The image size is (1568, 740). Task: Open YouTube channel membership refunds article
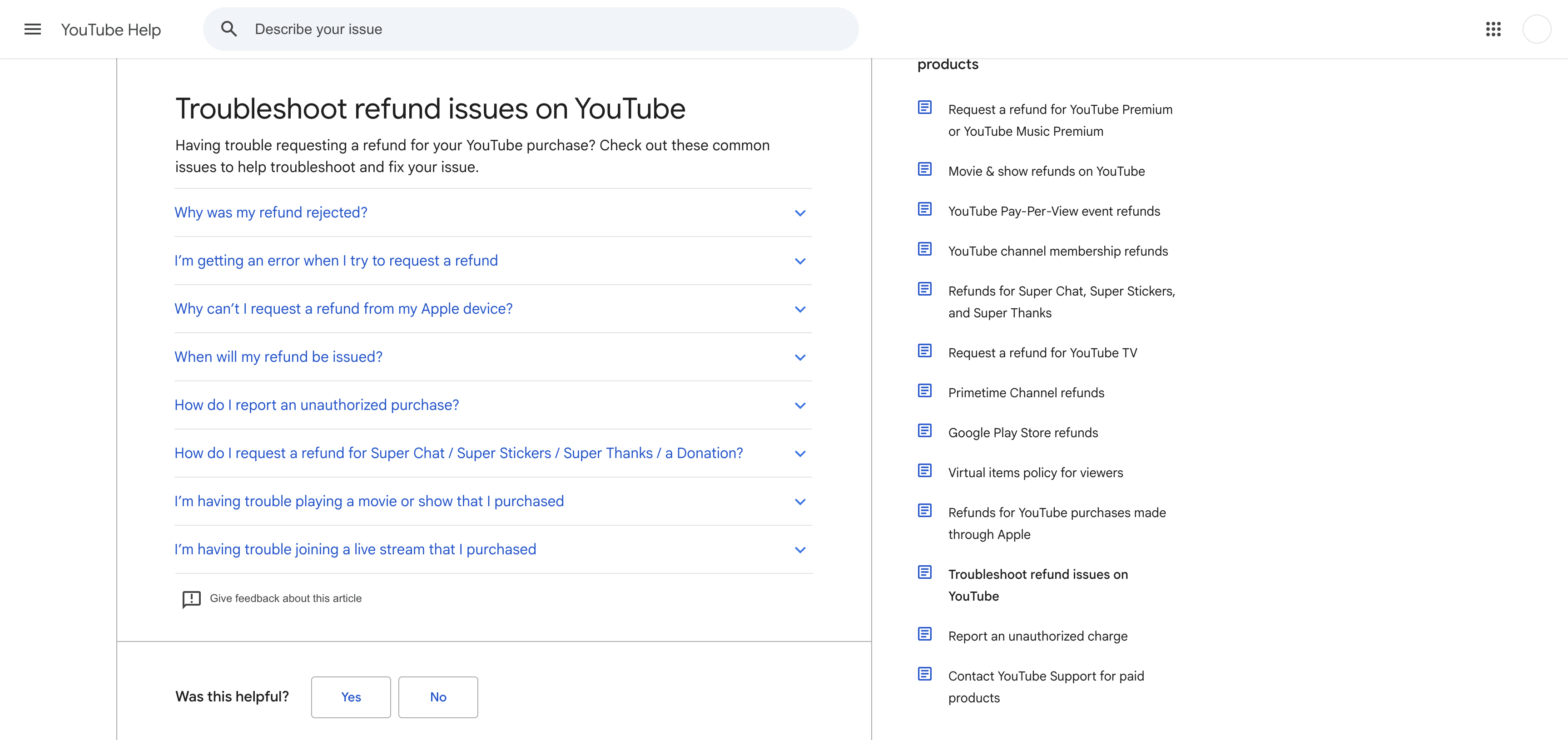1058,252
